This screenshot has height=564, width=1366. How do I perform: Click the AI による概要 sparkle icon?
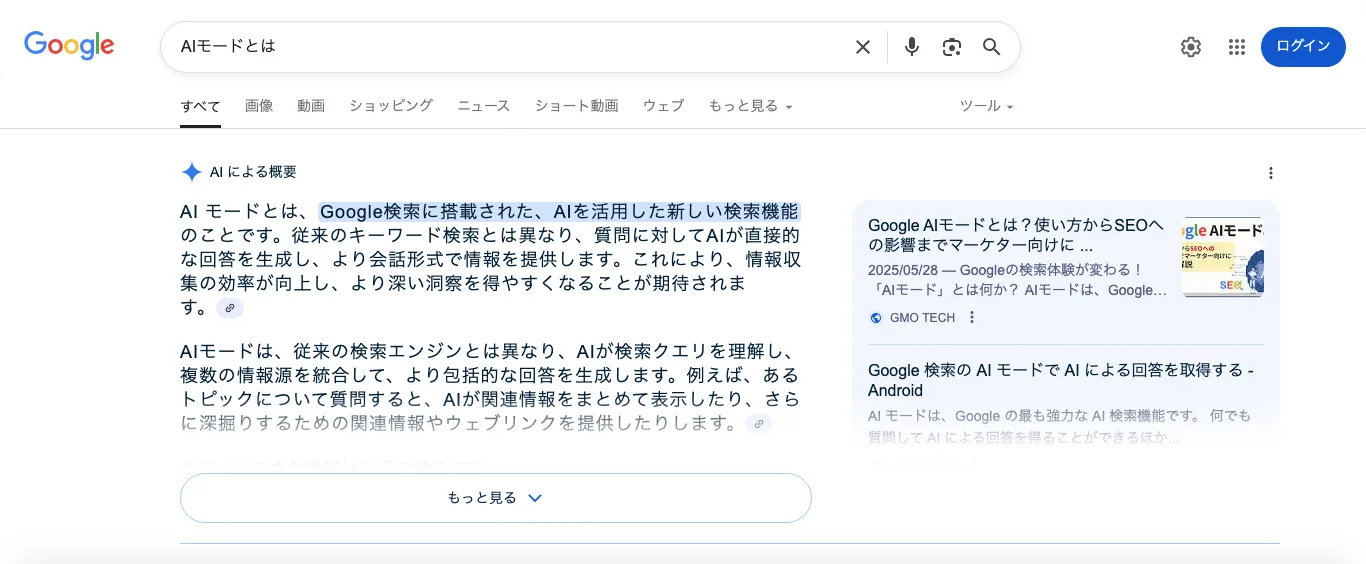(x=191, y=172)
